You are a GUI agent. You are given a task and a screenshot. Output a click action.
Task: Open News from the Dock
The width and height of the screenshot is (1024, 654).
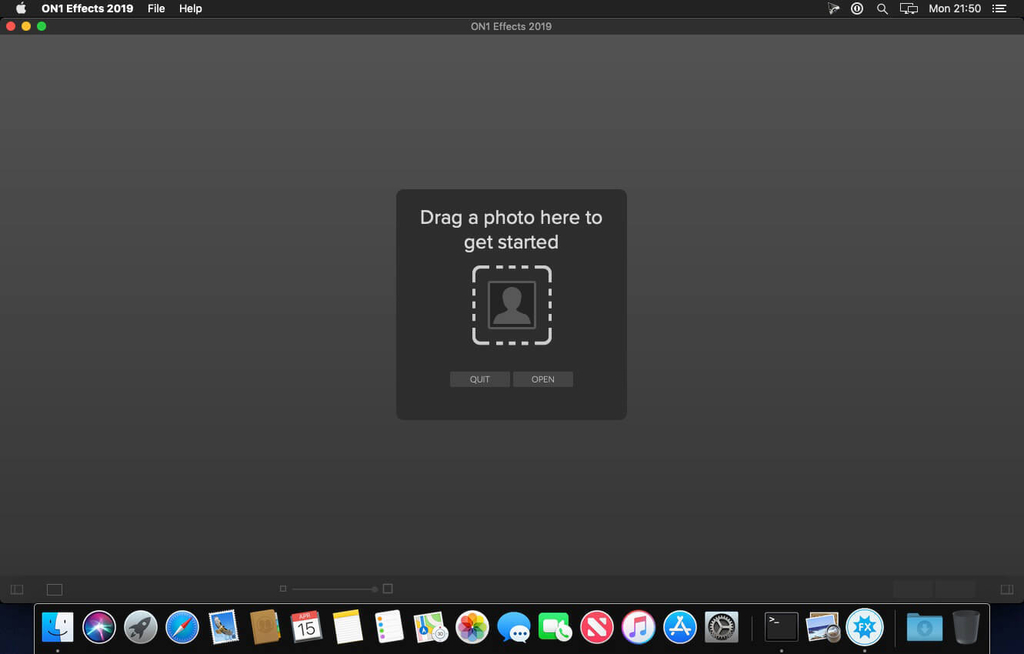coord(597,627)
